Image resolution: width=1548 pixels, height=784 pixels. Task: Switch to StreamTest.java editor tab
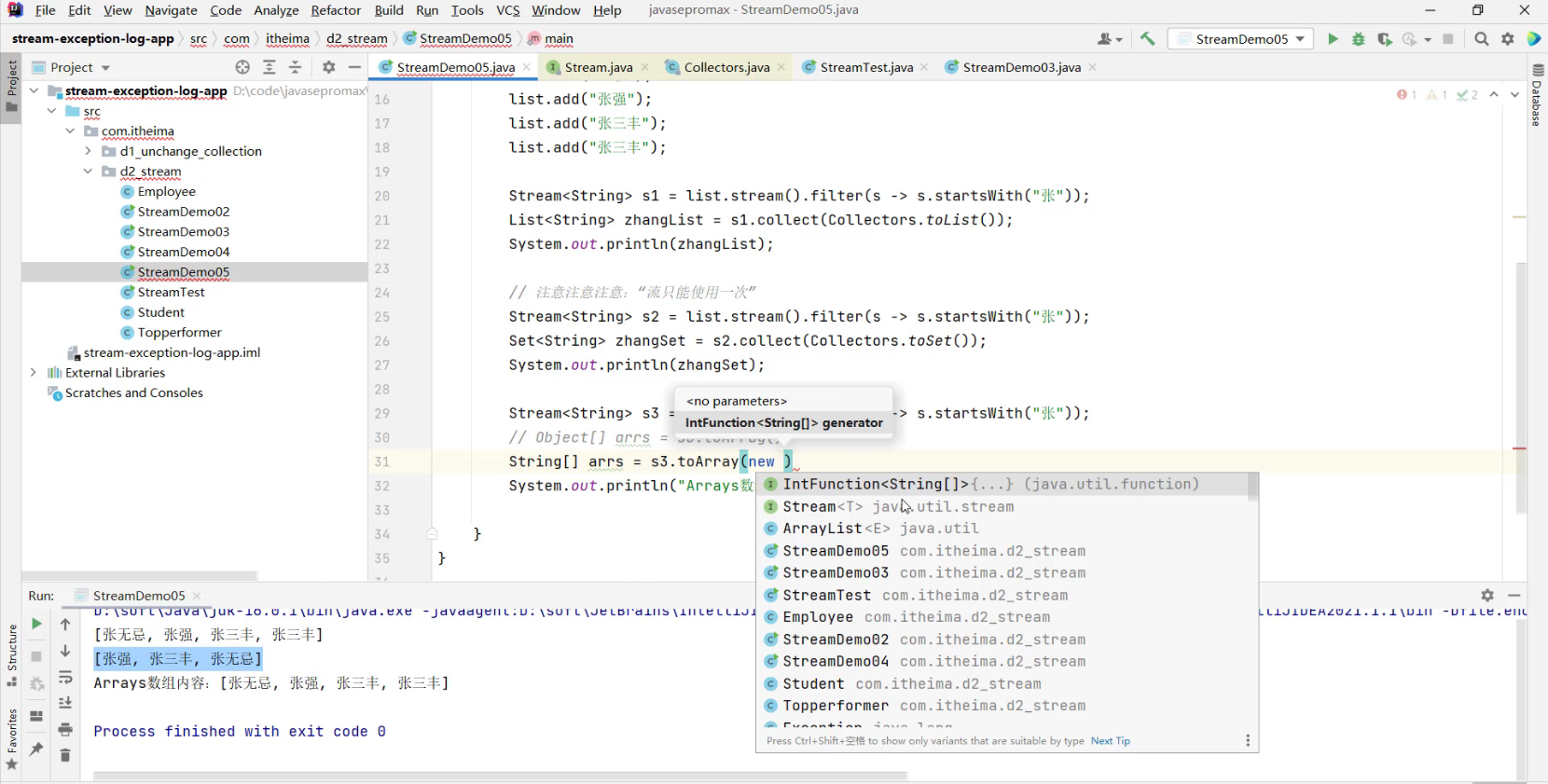[x=866, y=67]
